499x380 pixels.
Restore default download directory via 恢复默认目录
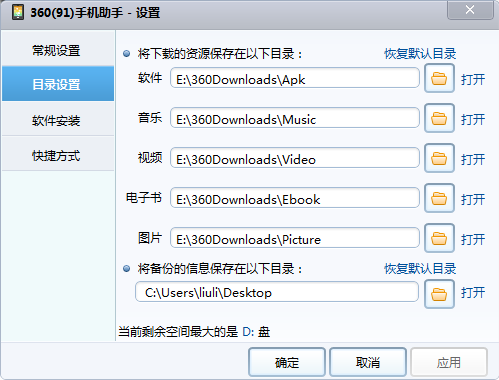tap(420, 53)
